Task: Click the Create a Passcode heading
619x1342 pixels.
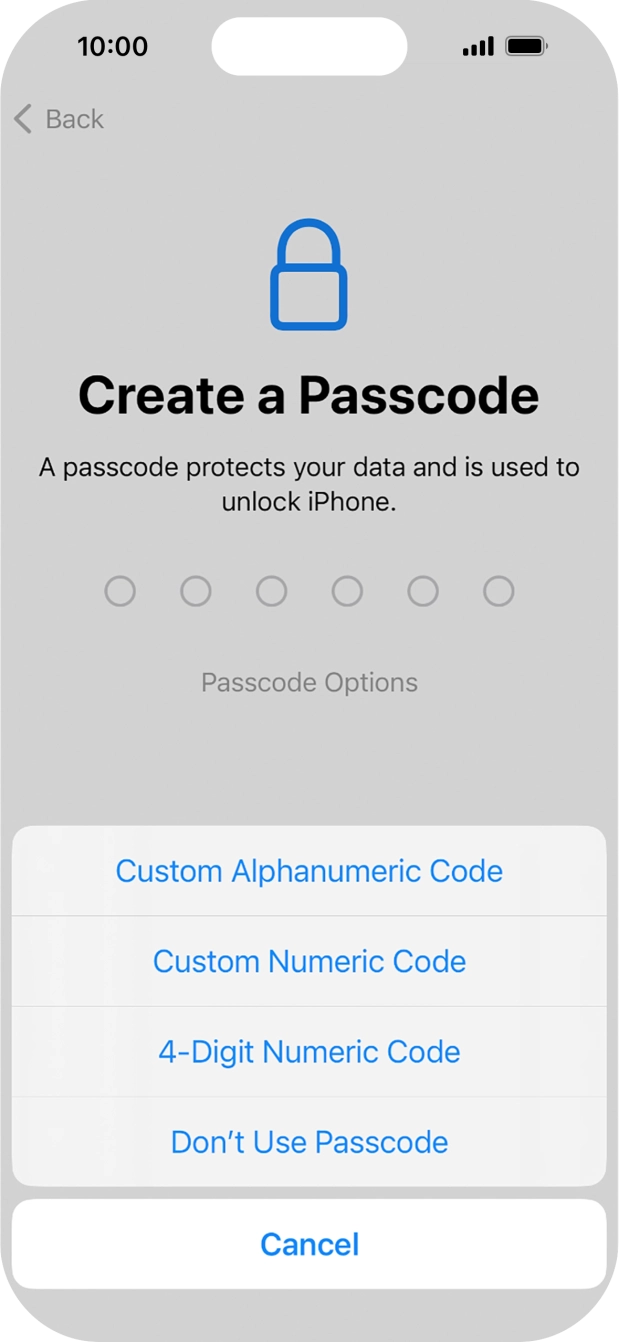Action: (310, 394)
